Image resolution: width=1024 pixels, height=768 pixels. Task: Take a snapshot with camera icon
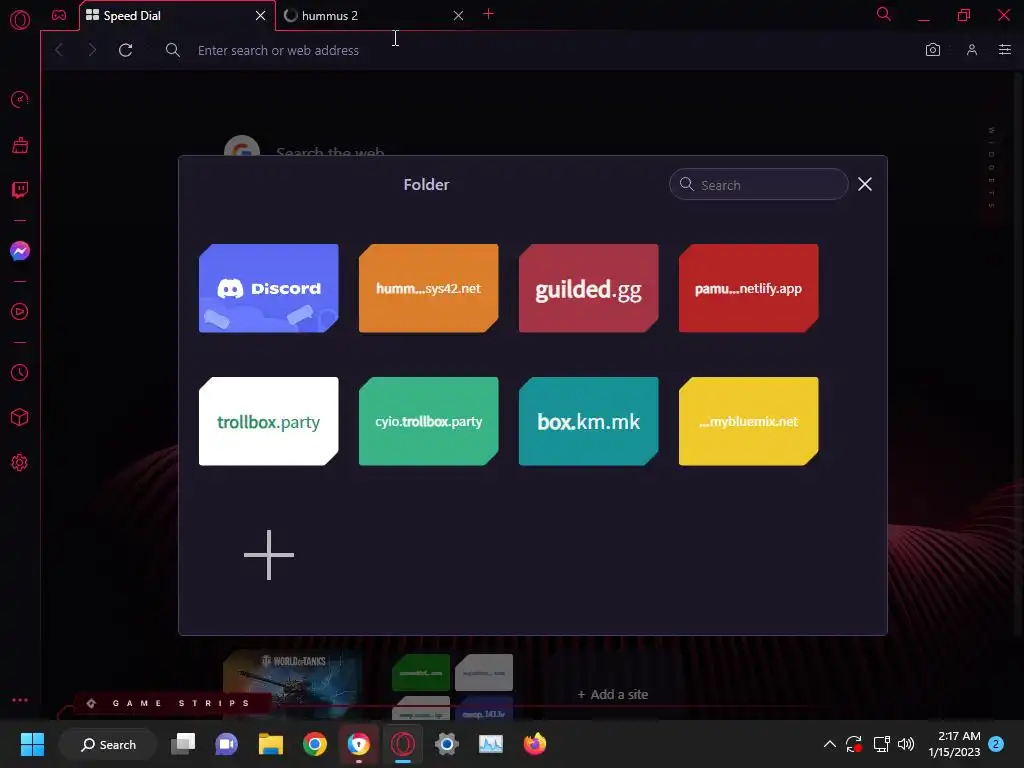click(x=933, y=50)
